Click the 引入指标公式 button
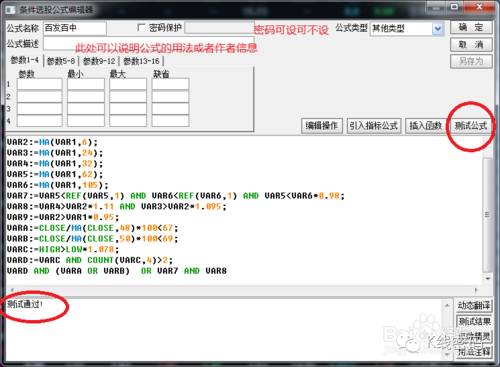The width and height of the screenshot is (500, 367). coord(374,126)
